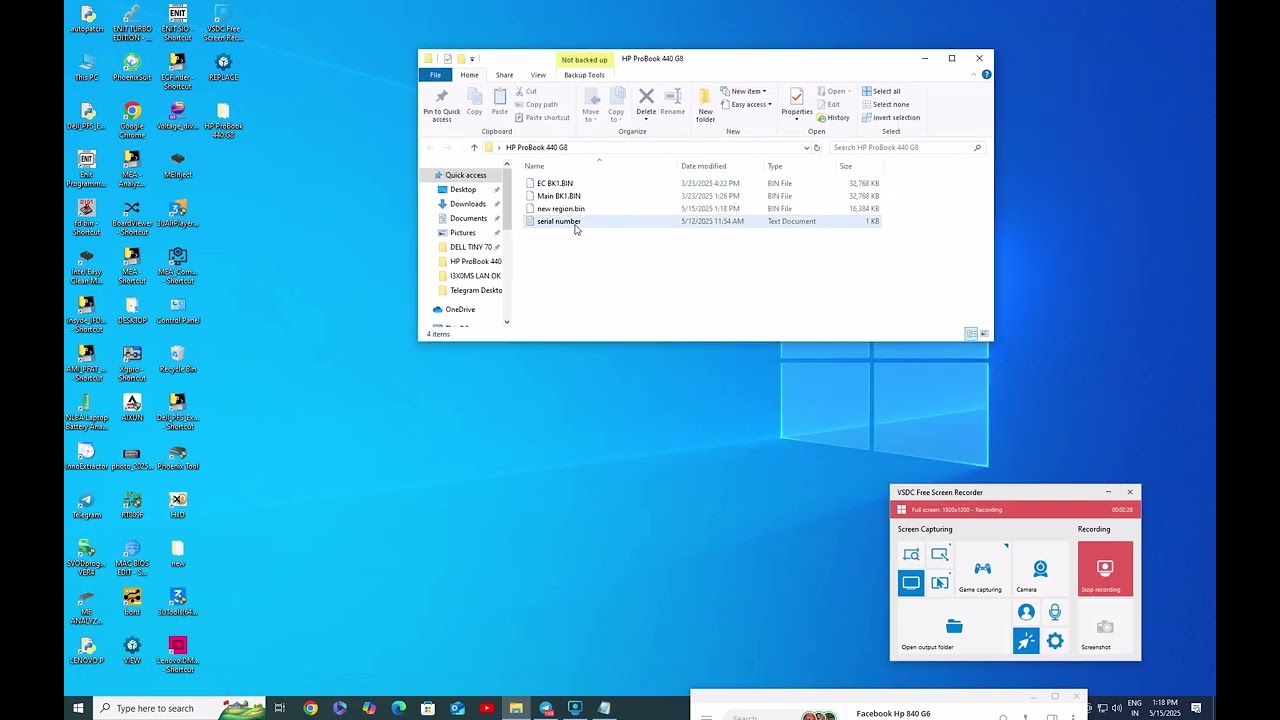Select full screen capture mode in VSDC

pyautogui.click(x=910, y=583)
